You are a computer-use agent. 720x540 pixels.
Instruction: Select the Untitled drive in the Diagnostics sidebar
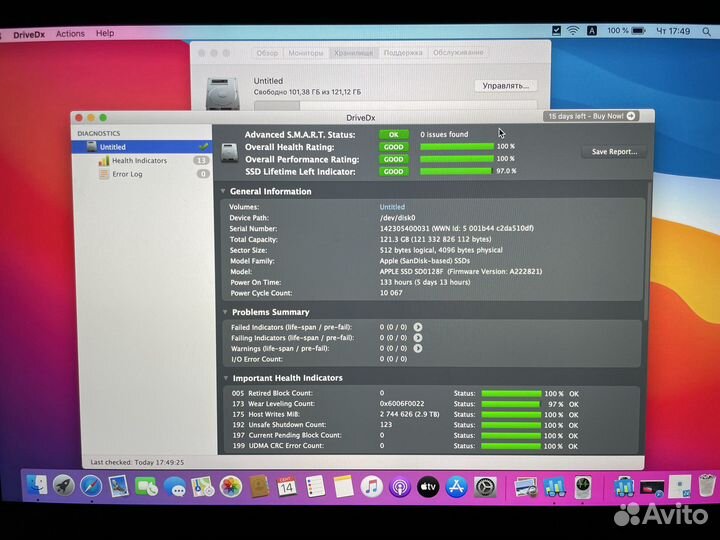[x=142, y=147]
